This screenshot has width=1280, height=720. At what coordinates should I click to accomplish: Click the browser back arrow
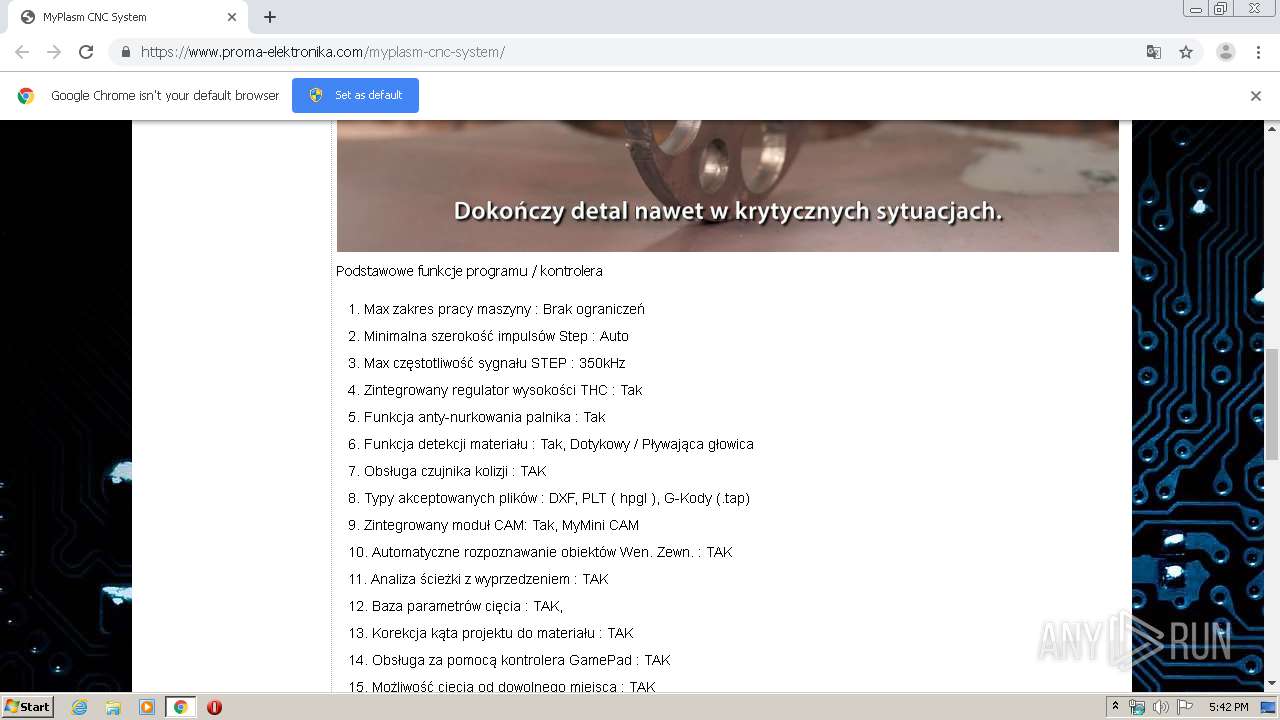click(22, 52)
